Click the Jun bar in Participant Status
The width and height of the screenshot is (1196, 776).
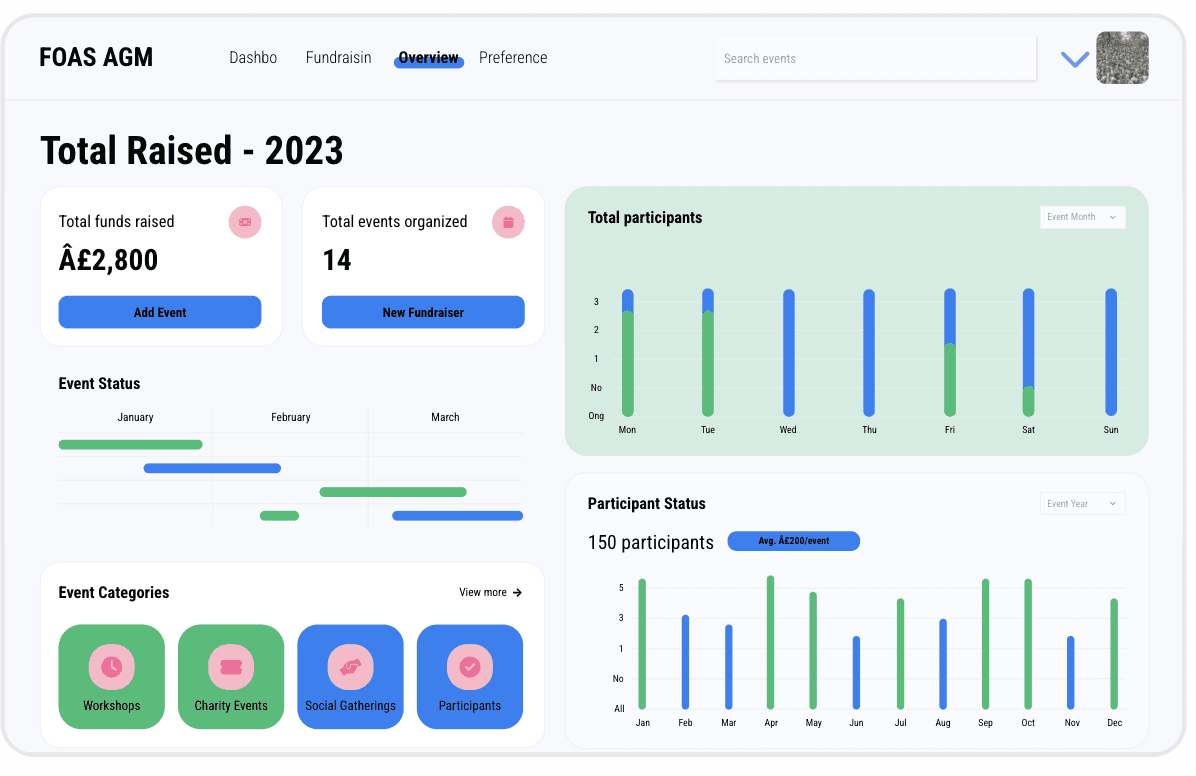coord(857,673)
